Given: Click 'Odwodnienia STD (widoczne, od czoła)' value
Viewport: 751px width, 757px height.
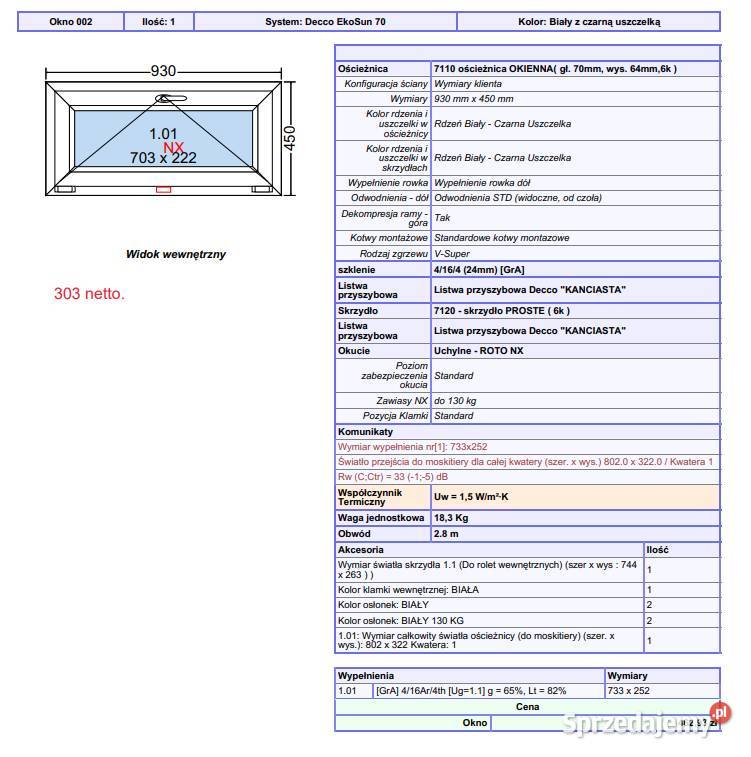Looking at the screenshot, I should (518, 198).
